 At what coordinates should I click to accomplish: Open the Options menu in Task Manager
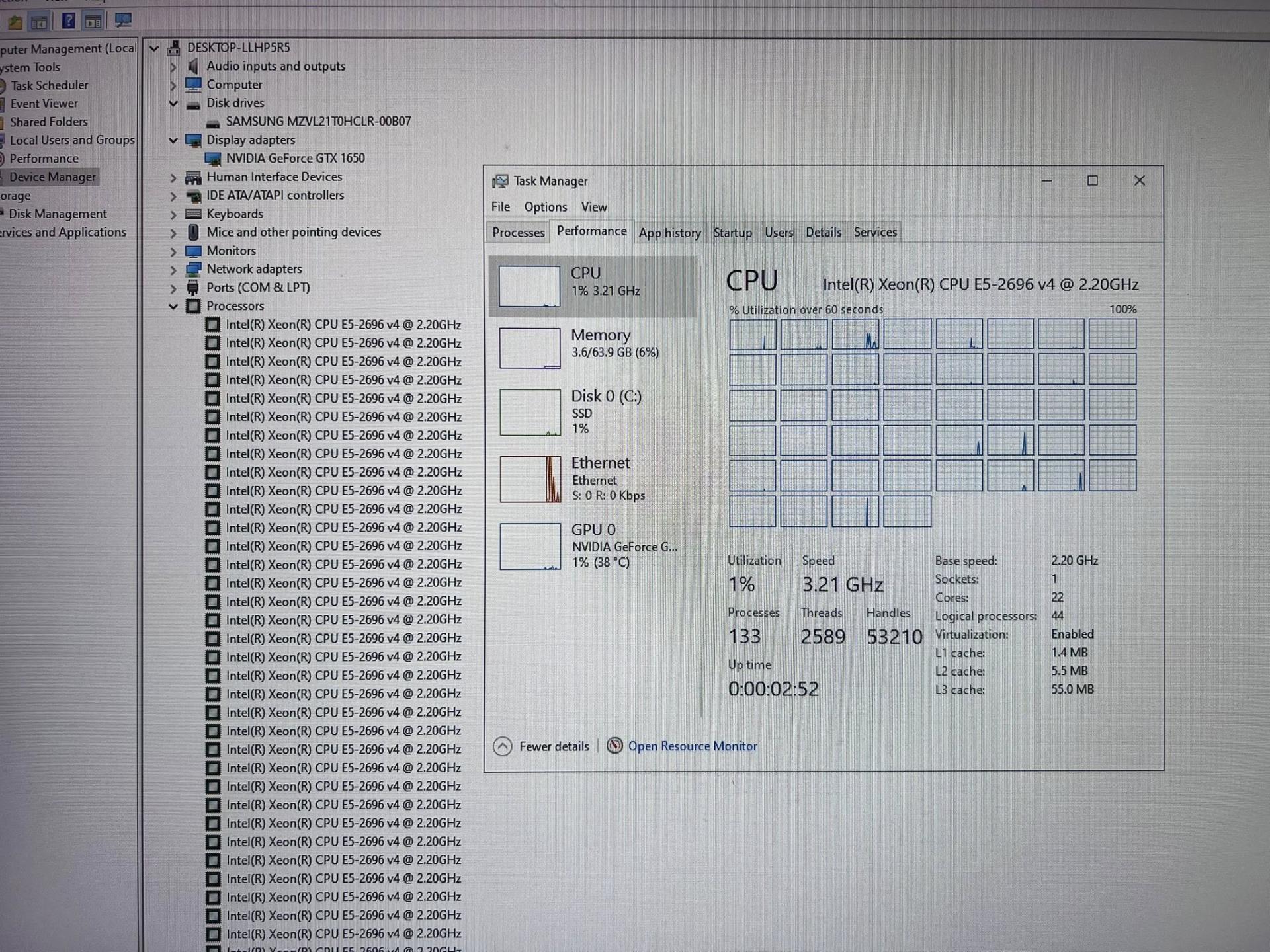coord(545,207)
